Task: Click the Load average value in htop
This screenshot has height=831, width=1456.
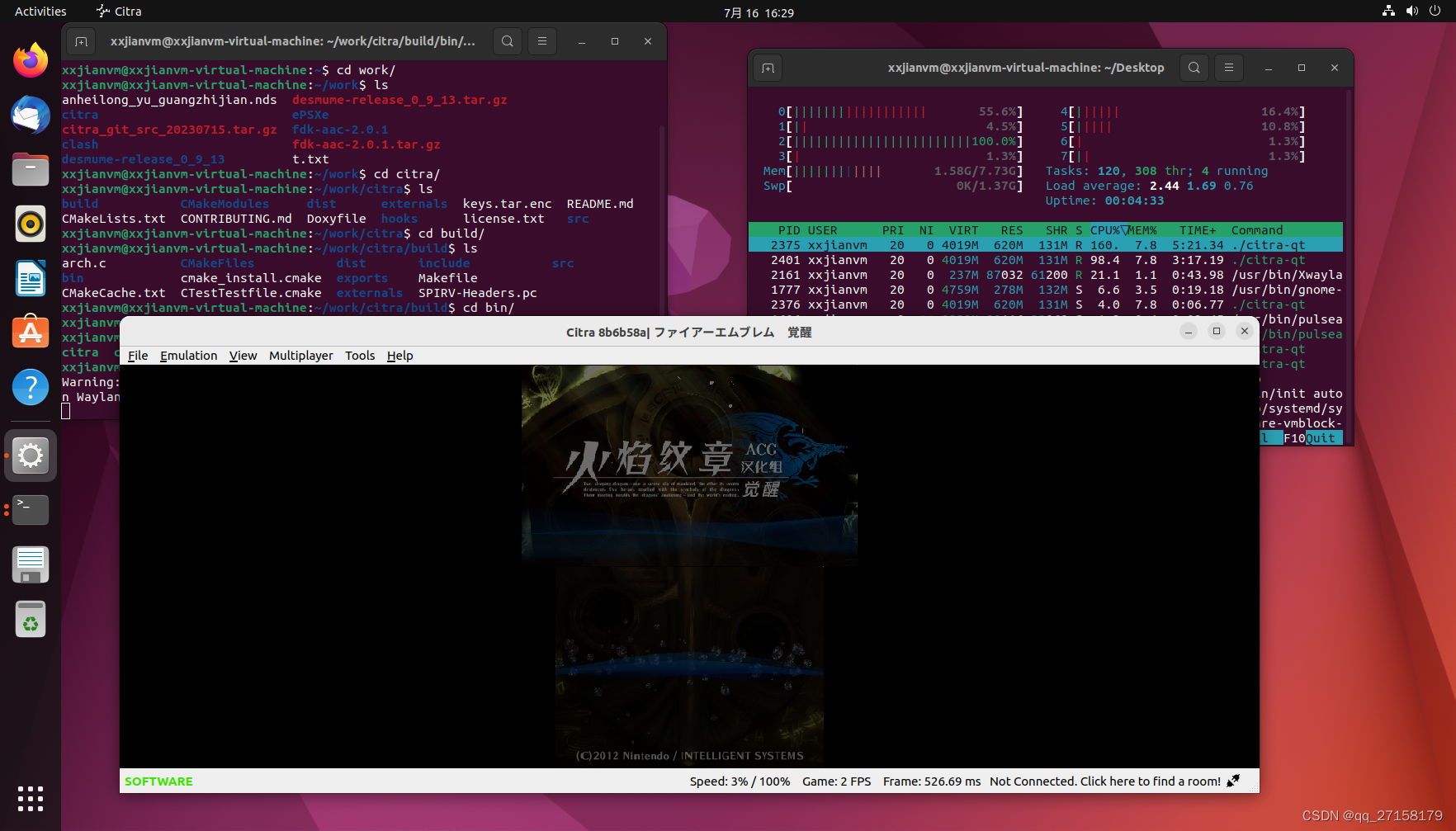Action: tap(1201, 186)
